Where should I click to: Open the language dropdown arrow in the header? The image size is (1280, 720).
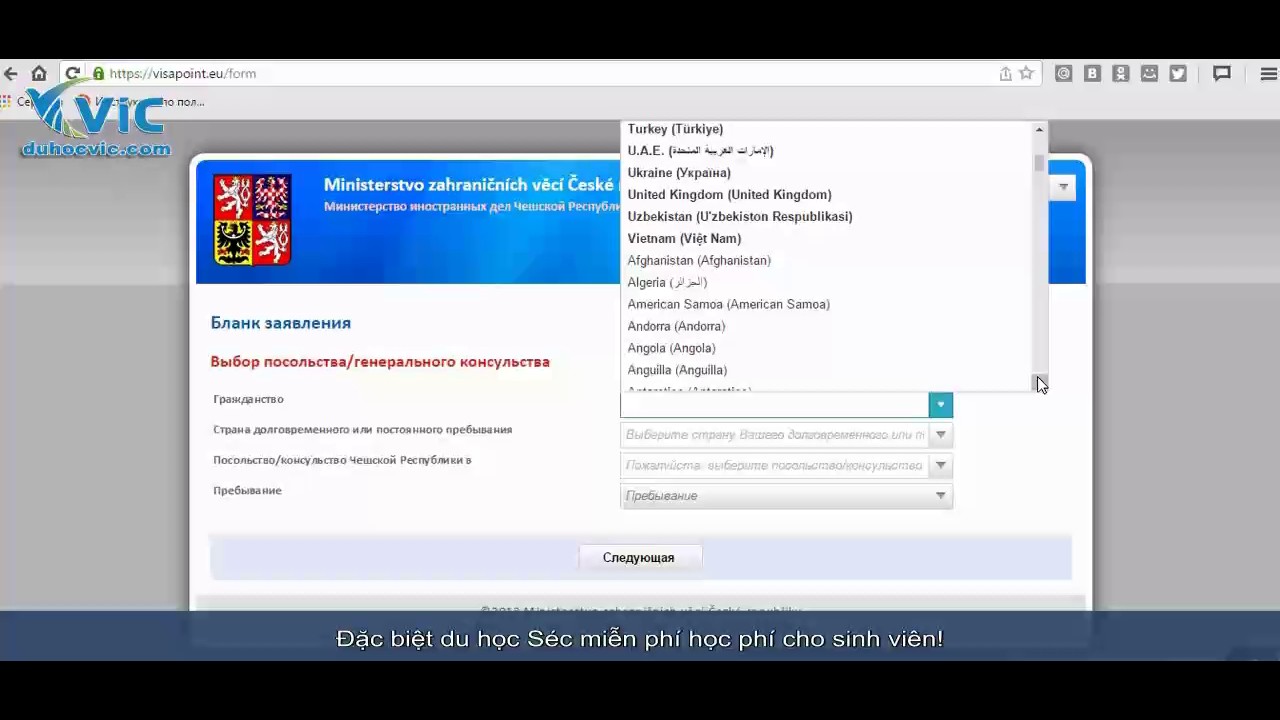[x=1063, y=187]
